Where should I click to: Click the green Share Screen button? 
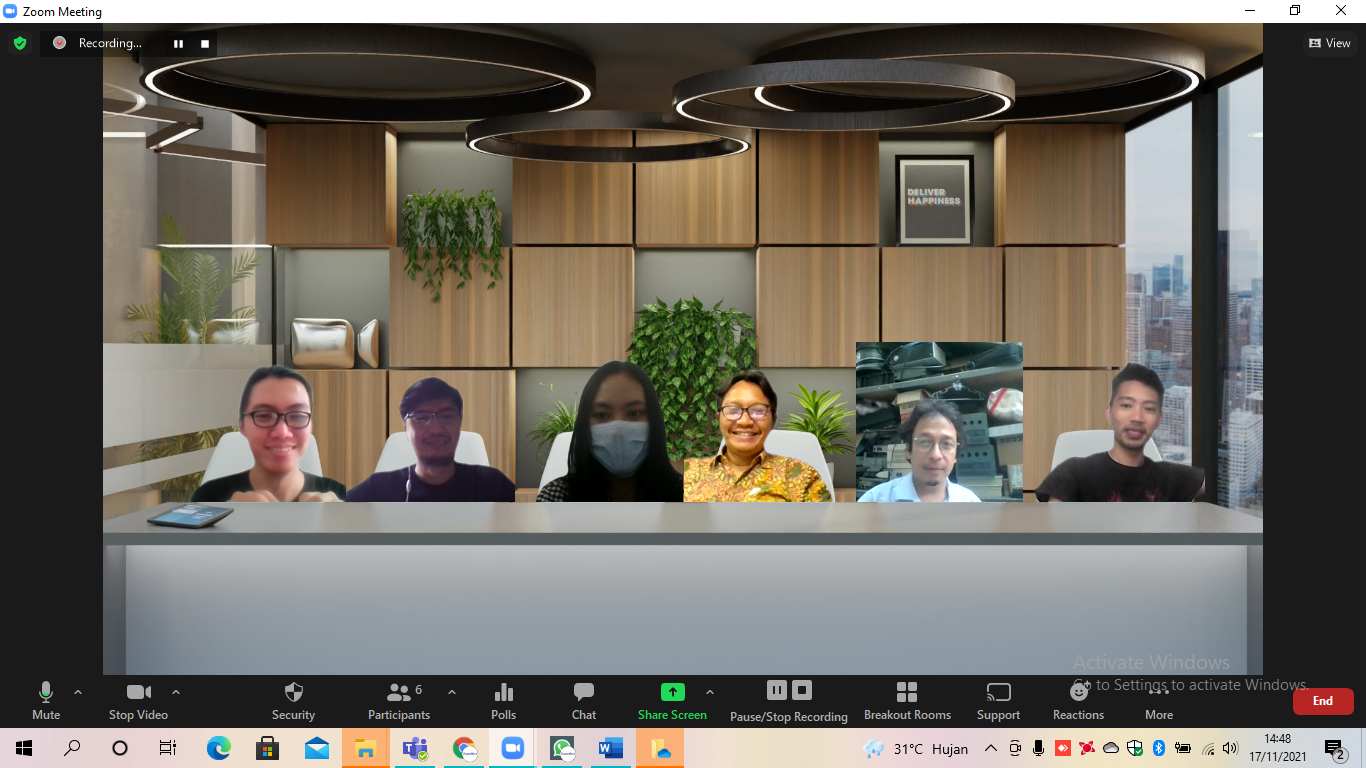(672, 699)
